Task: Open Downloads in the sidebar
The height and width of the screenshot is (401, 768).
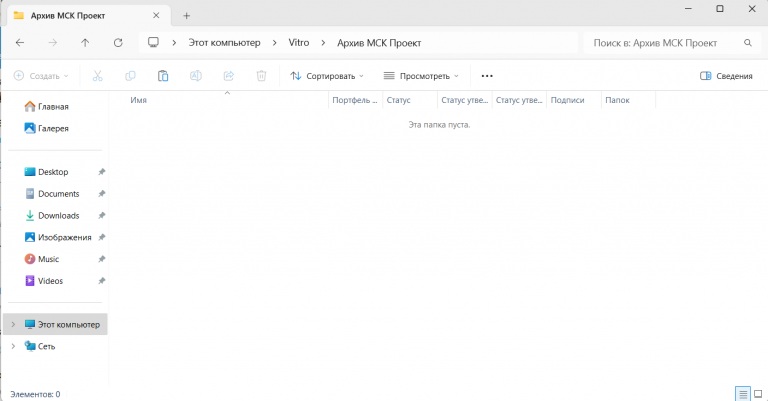Action: tap(52, 215)
